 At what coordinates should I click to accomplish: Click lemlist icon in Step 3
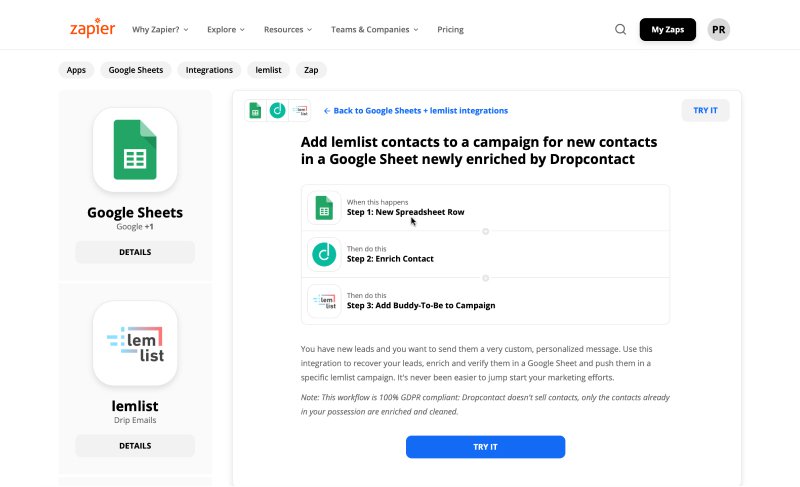324,301
